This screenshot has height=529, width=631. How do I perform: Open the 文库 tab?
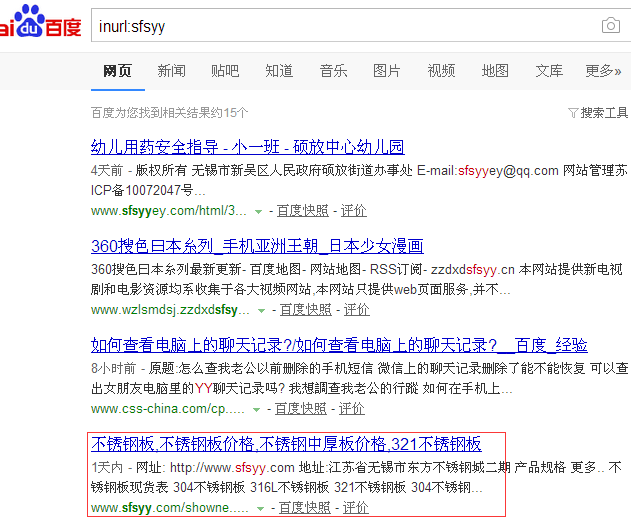(549, 71)
